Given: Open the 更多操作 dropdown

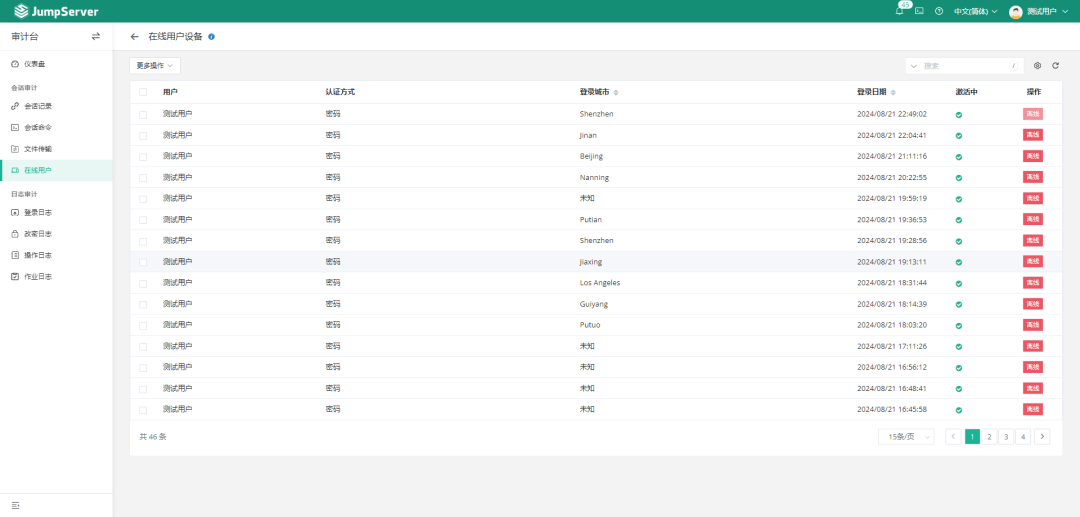Looking at the screenshot, I should (155, 65).
